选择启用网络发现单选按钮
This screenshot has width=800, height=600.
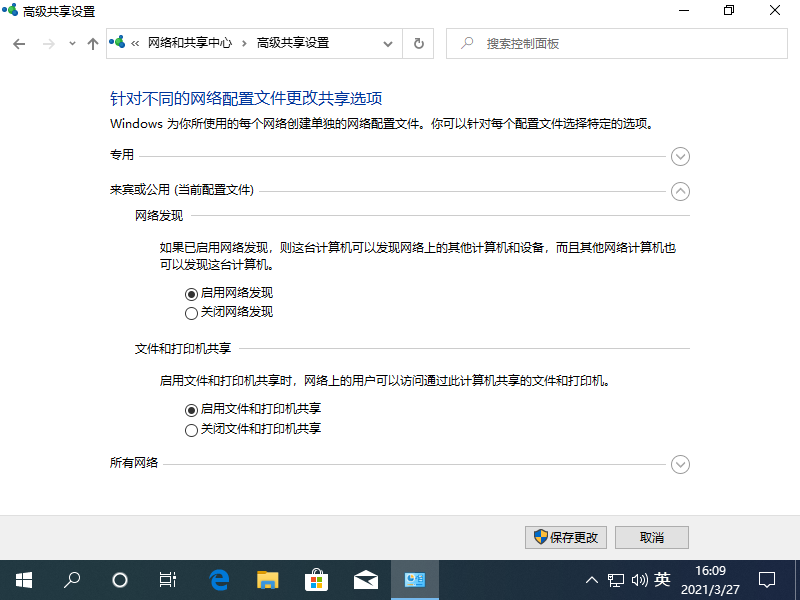click(x=189, y=292)
